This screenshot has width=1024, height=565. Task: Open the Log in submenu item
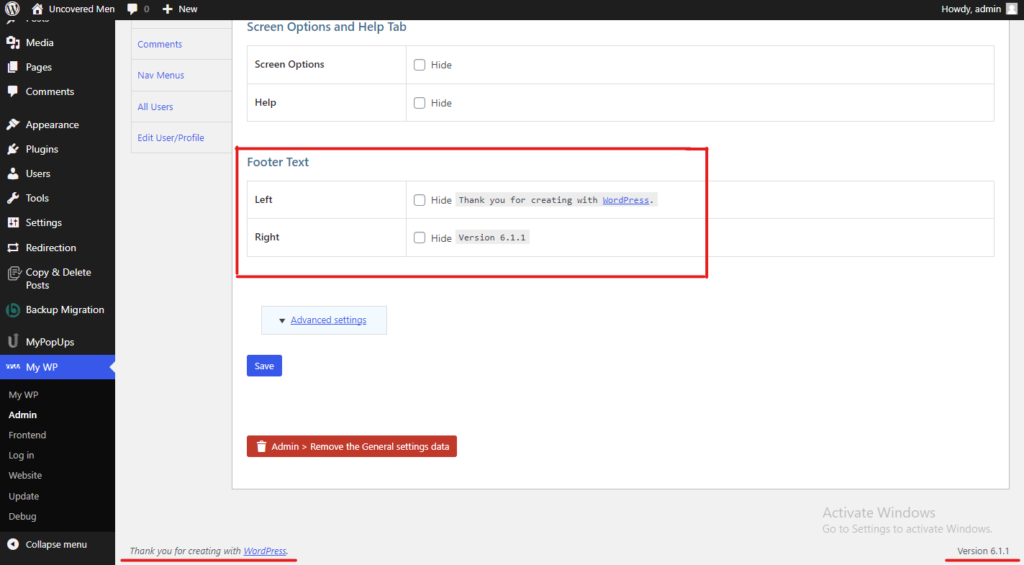21,455
